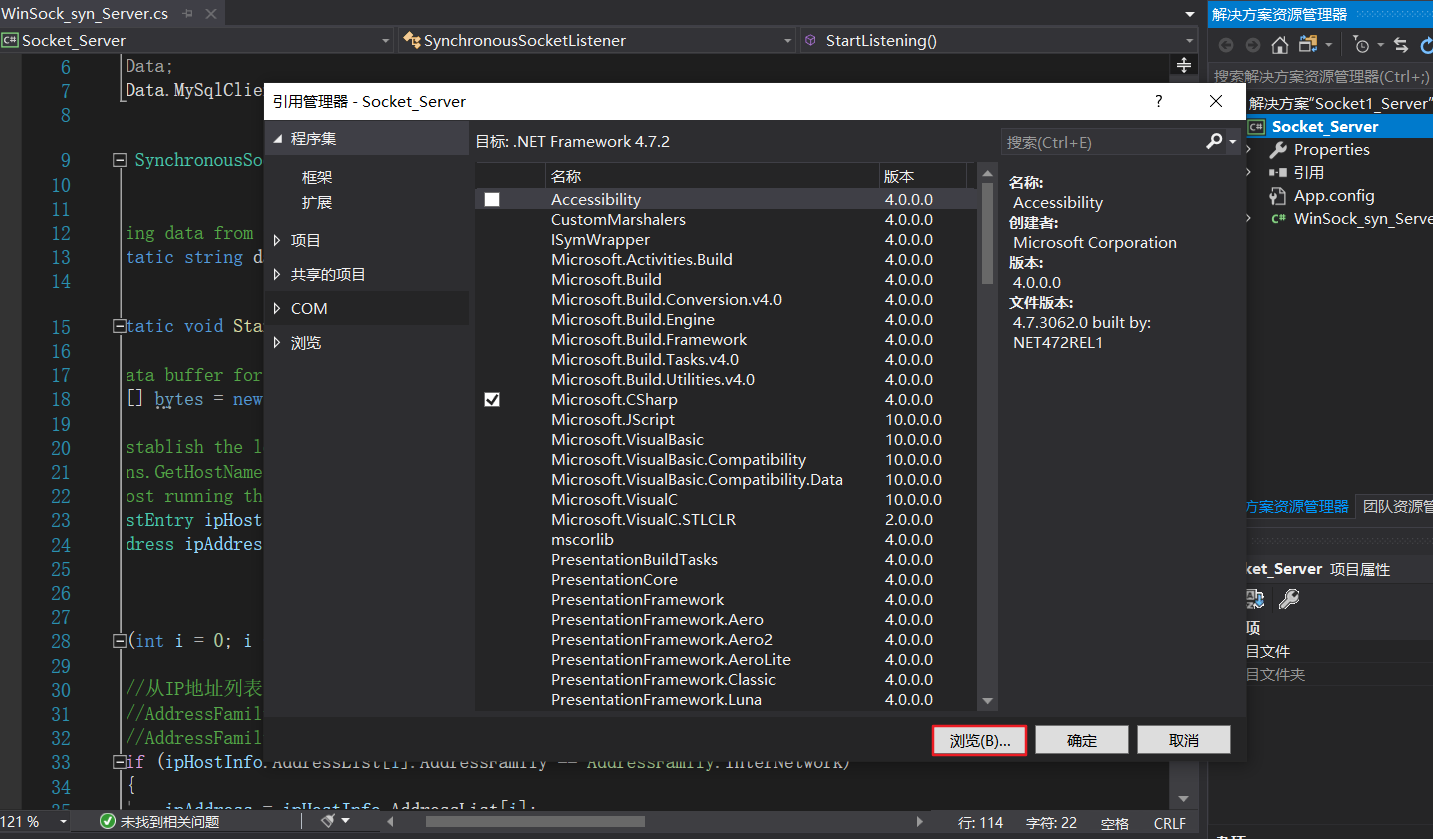Click the search magnifier icon in reference manager
Viewport: 1433px width, 839px height.
[x=1214, y=142]
